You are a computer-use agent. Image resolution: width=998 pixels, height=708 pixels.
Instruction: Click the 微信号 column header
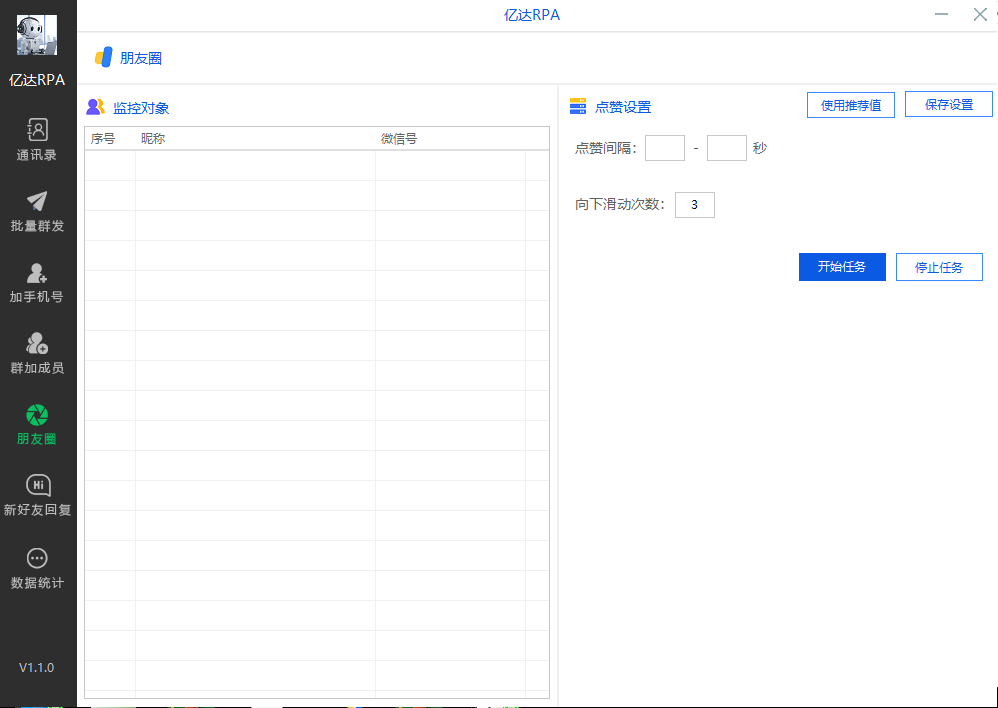tap(399, 139)
